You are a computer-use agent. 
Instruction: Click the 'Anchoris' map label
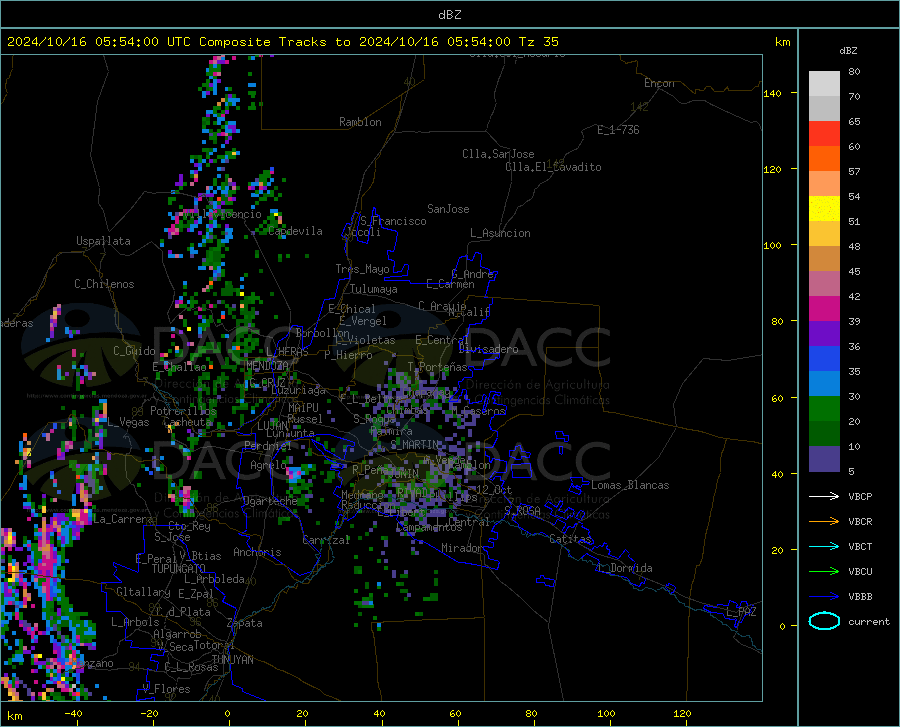257,553
